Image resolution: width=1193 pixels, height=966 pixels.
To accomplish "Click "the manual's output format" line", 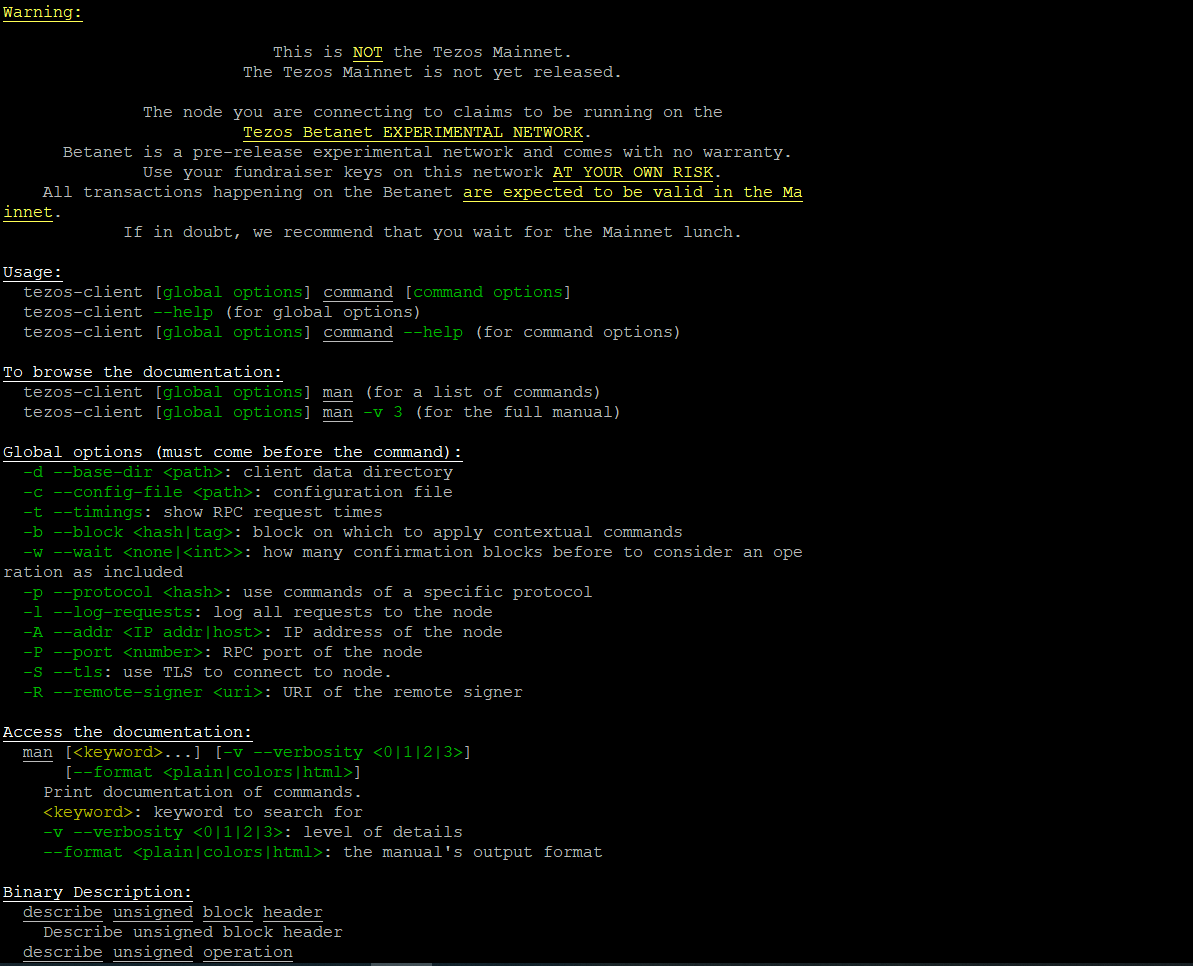I will point(323,853).
